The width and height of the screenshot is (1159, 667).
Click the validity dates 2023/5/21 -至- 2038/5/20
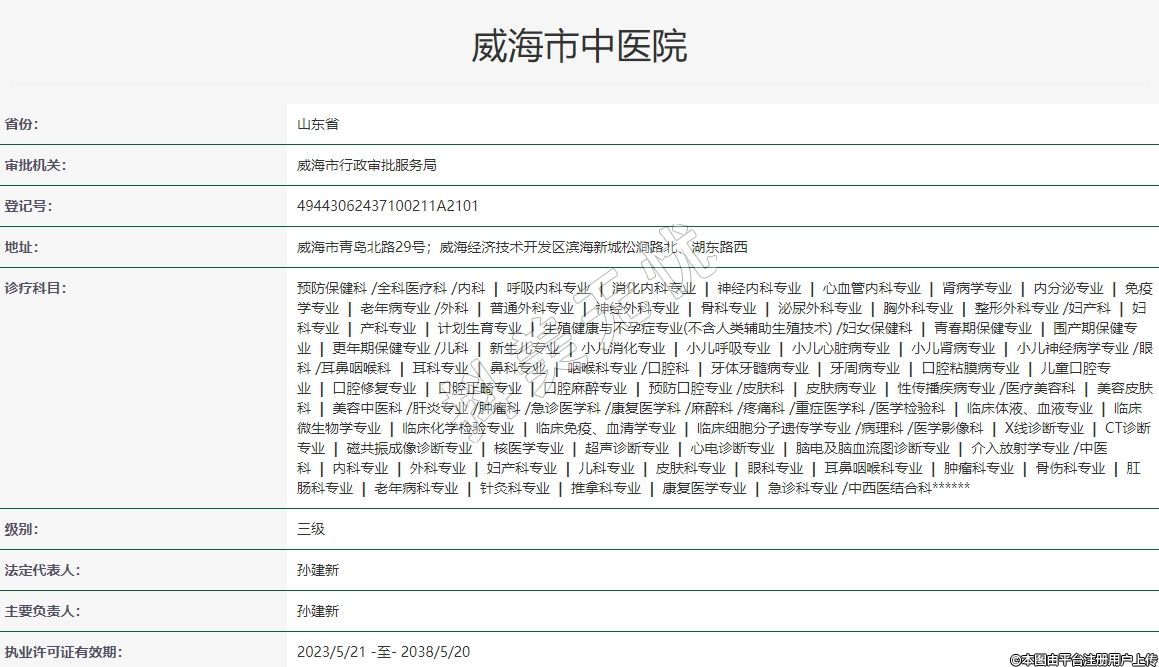pos(383,652)
